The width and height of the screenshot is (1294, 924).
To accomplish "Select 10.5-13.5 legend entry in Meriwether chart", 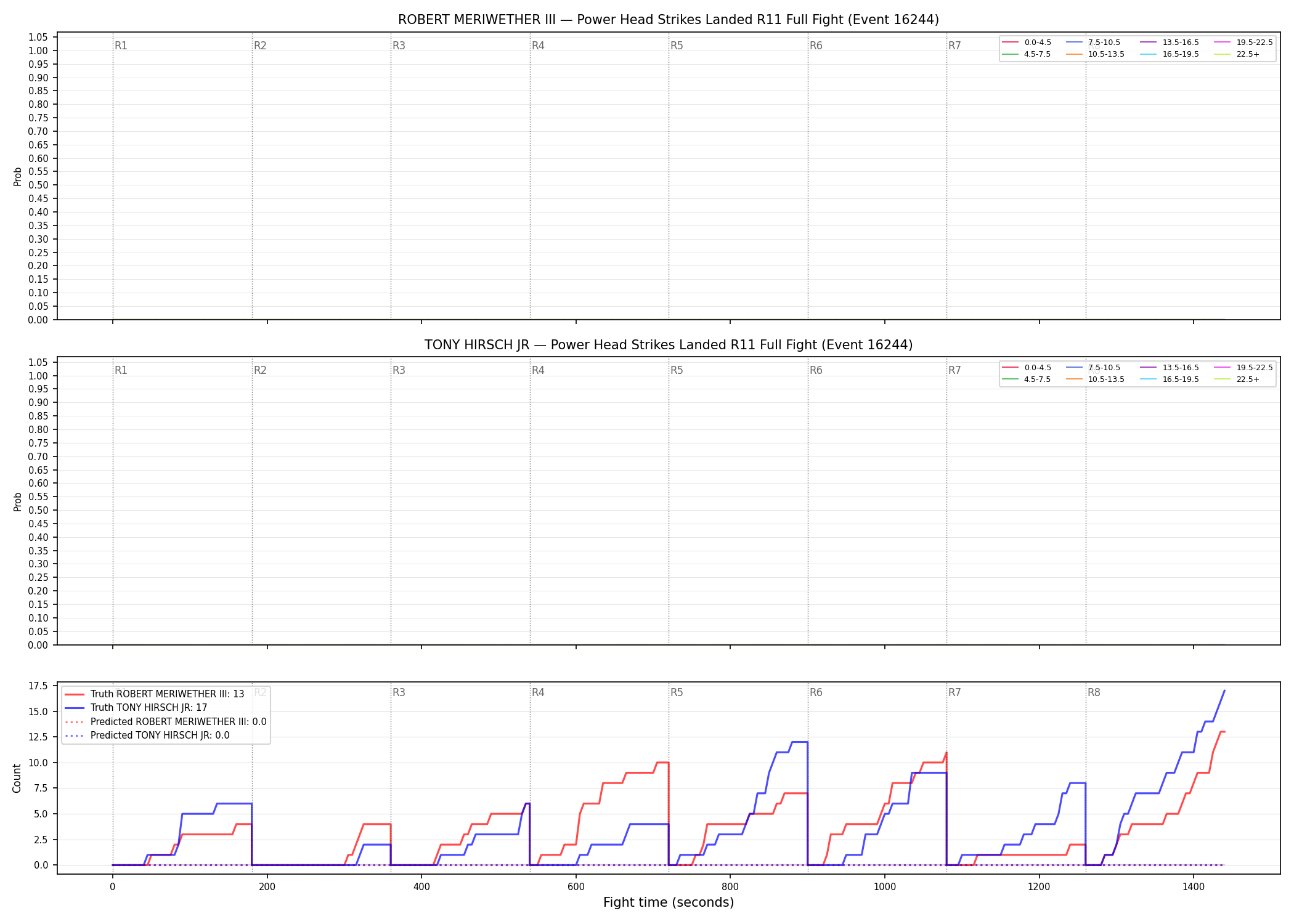I will (1096, 54).
